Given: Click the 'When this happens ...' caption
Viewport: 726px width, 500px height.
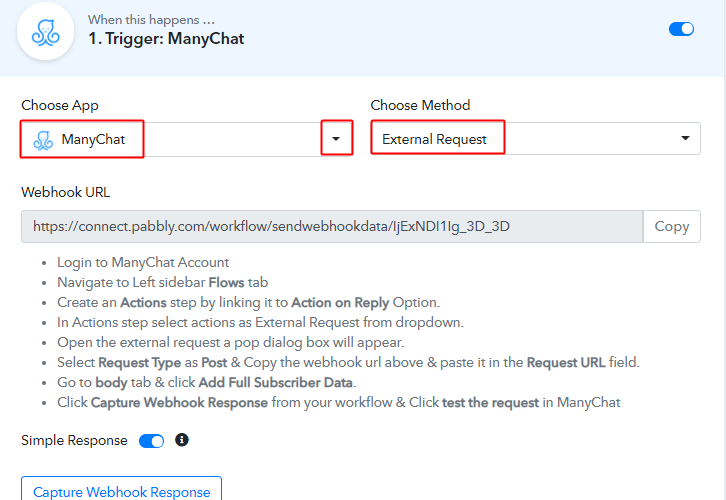Looking at the screenshot, I should pos(151,19).
